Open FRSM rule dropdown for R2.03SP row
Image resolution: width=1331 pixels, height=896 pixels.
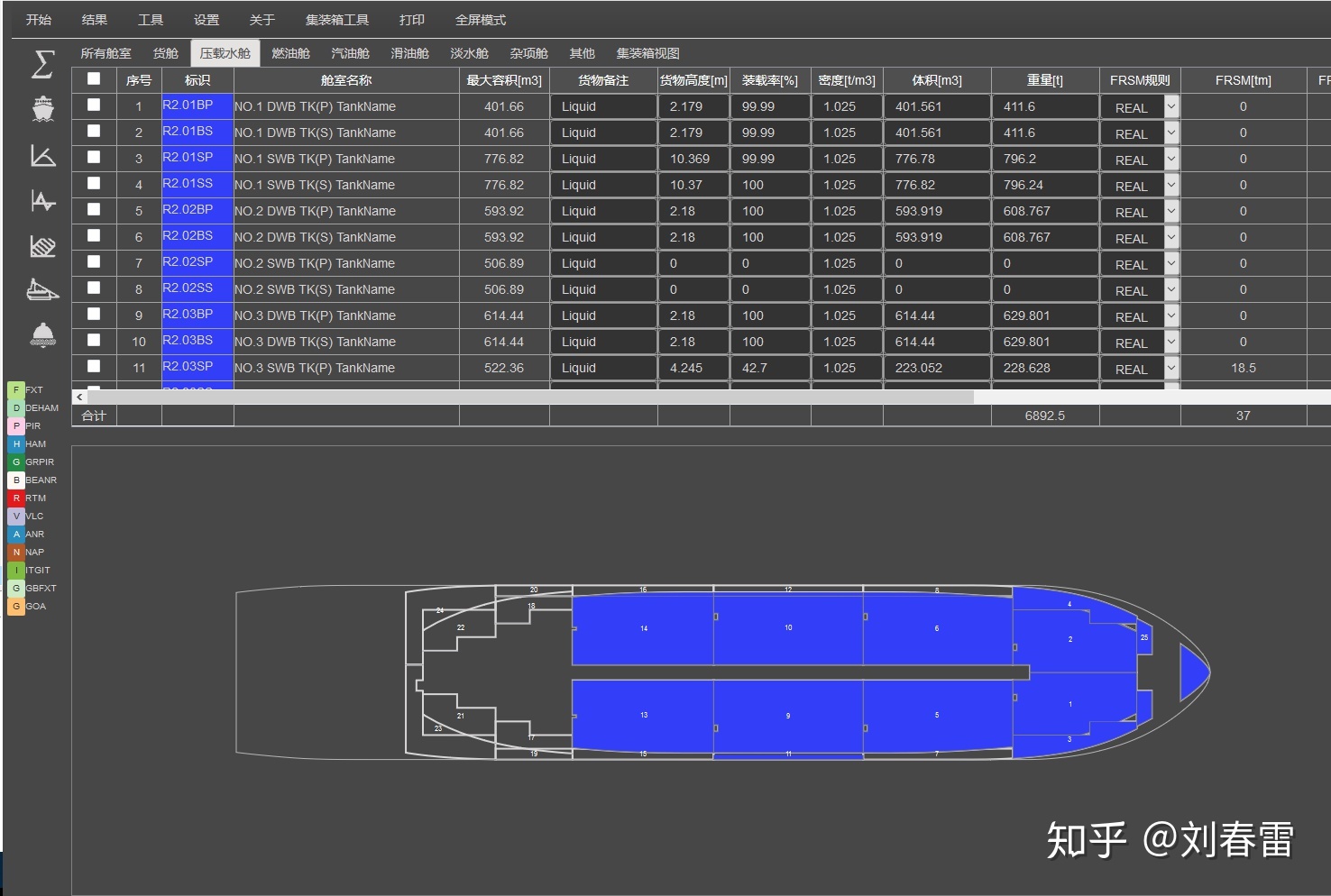coord(1170,368)
